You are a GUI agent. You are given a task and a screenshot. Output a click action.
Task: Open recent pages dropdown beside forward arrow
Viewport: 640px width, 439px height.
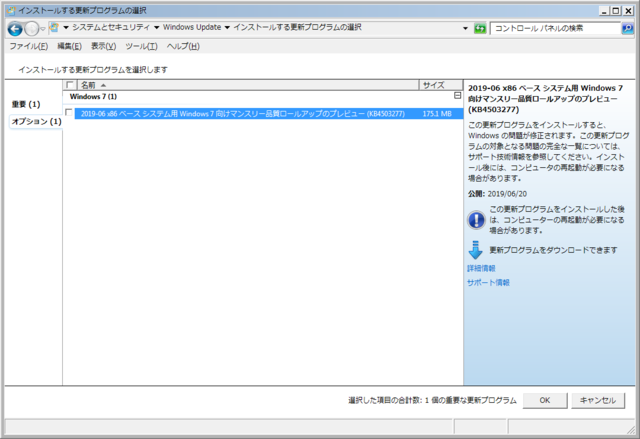[42, 29]
